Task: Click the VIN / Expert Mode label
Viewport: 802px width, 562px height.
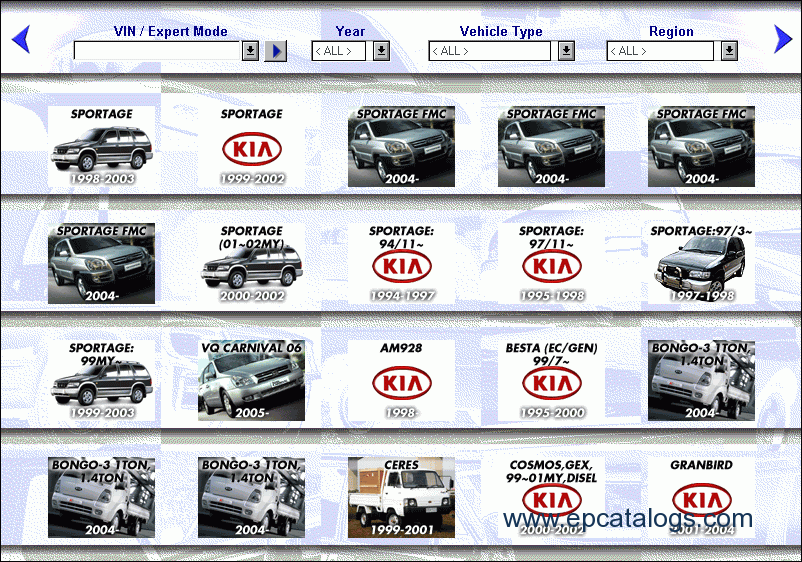Action: (170, 31)
